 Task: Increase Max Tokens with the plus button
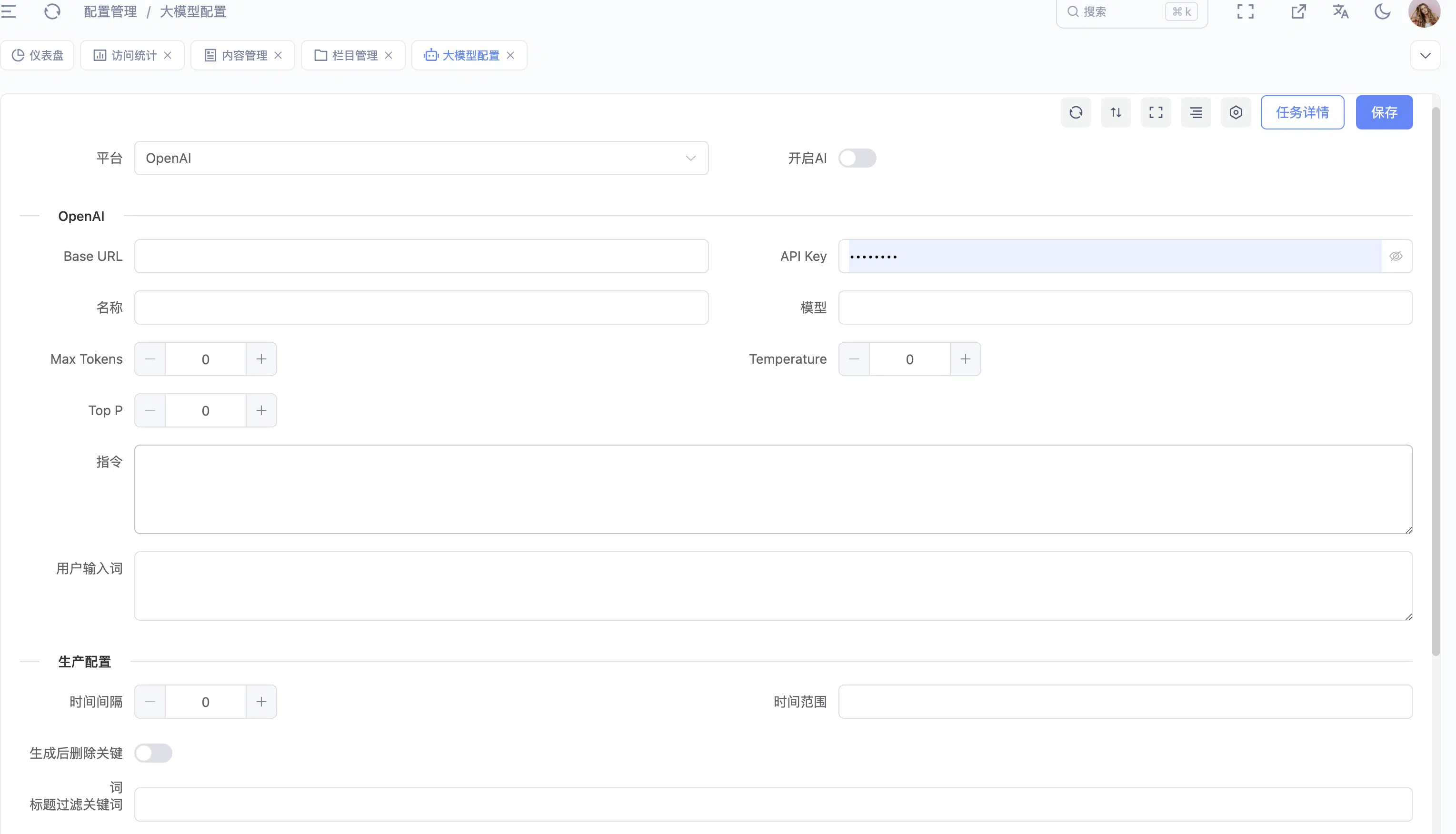coord(261,359)
